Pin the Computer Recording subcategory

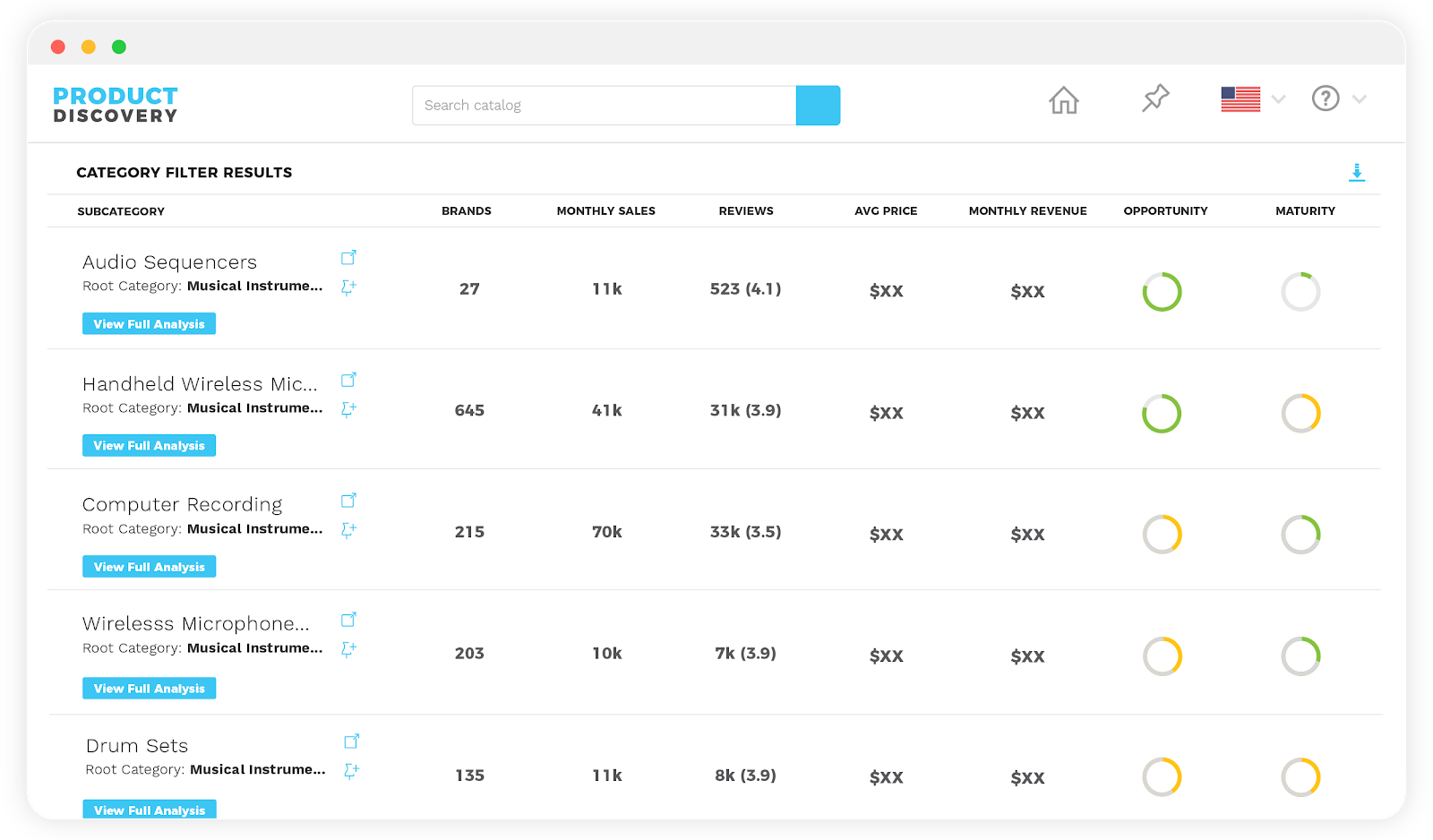point(348,530)
